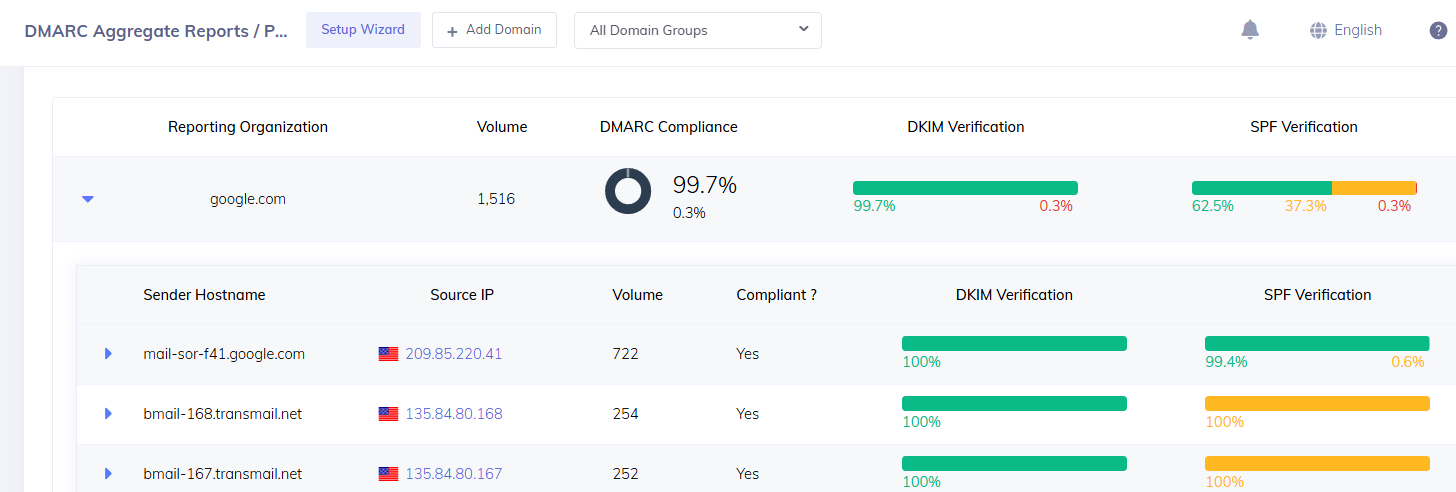Launch the Setup Wizard
The height and width of the screenshot is (492, 1456).
363,30
